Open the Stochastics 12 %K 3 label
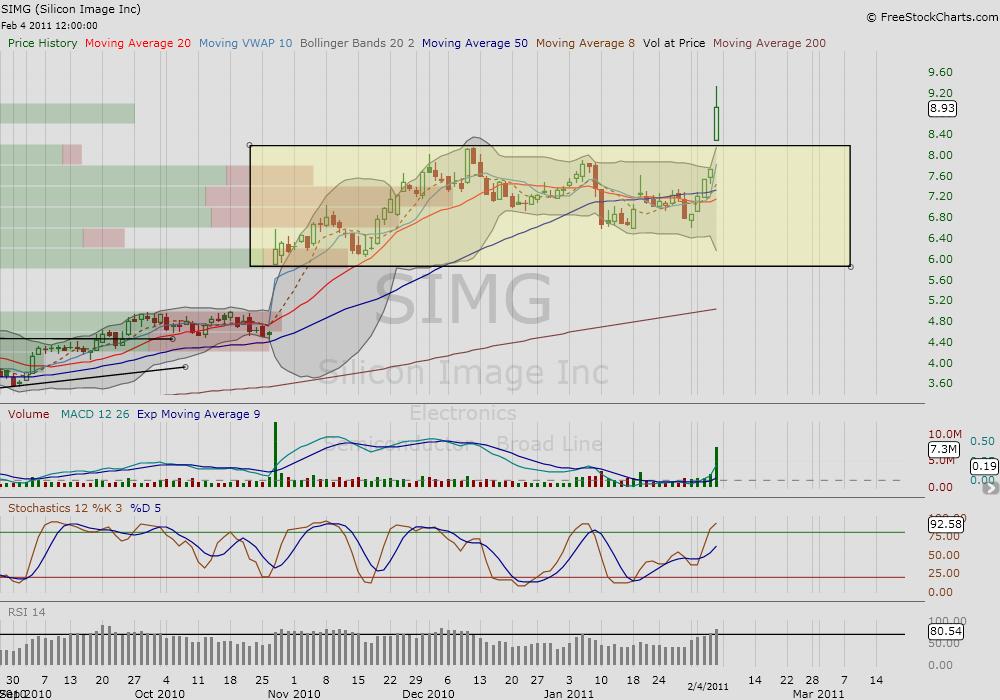This screenshot has width=1000, height=700. 65,508
